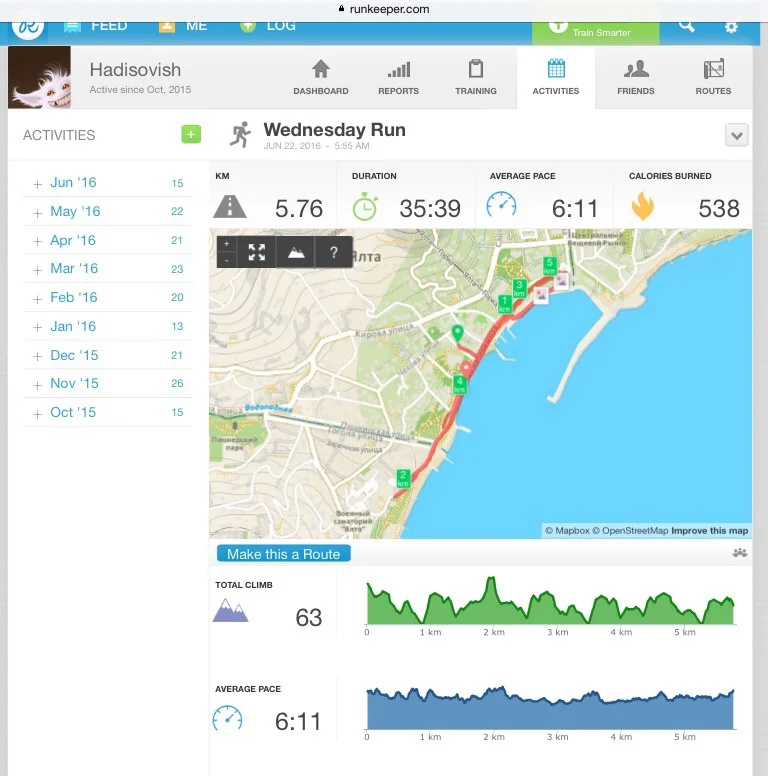Open the LOG menu item

(x=268, y=26)
